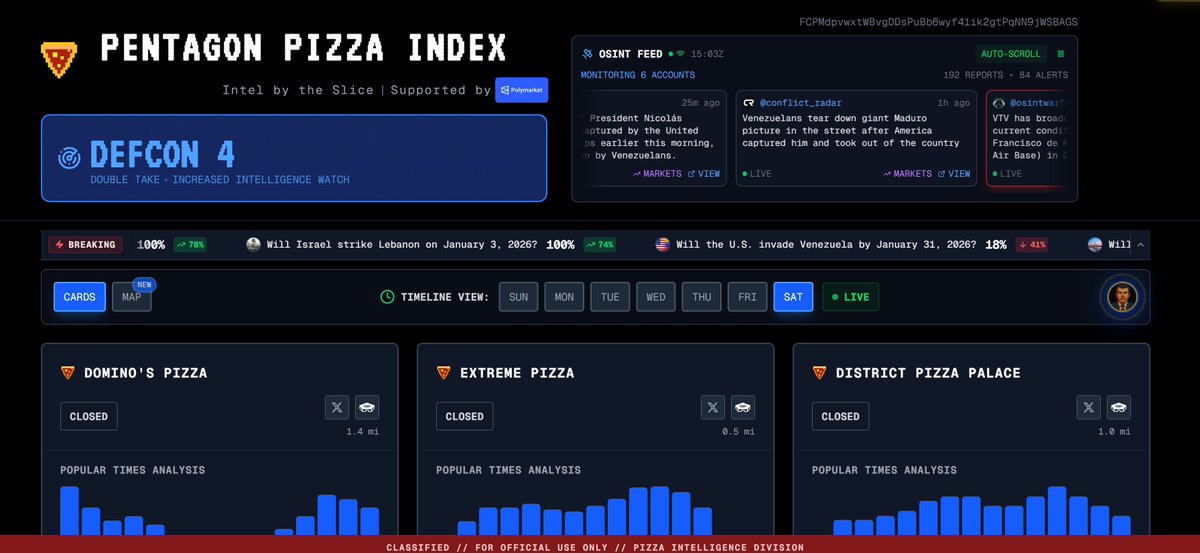
Task: Pause the OSINT feed with the pause icon
Action: 1060,54
